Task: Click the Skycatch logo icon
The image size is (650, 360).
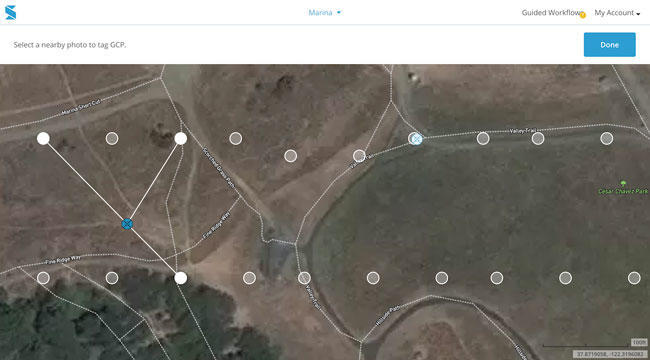Action: click(10, 12)
